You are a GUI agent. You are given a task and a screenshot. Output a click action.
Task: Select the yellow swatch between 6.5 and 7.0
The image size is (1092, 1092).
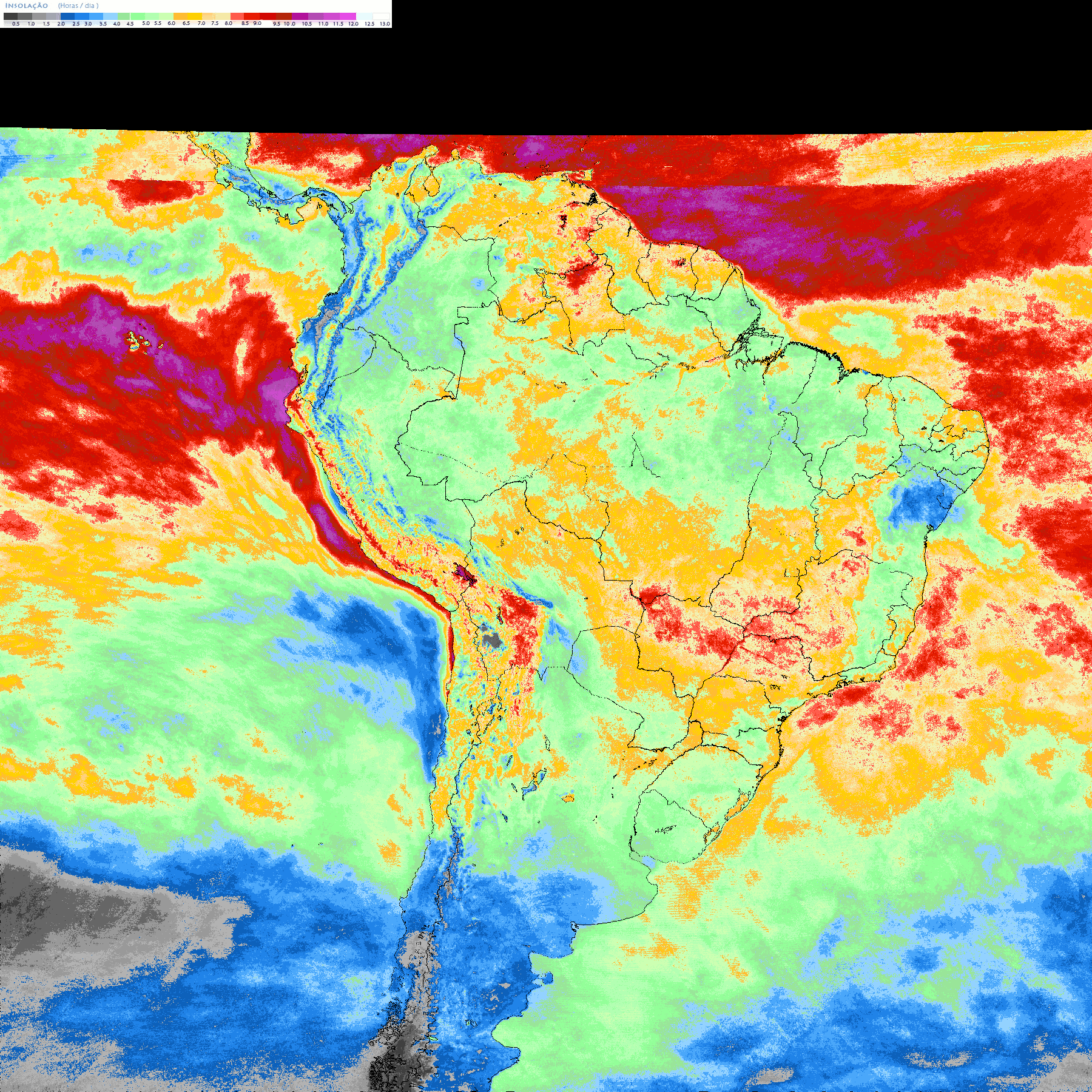[195, 16]
